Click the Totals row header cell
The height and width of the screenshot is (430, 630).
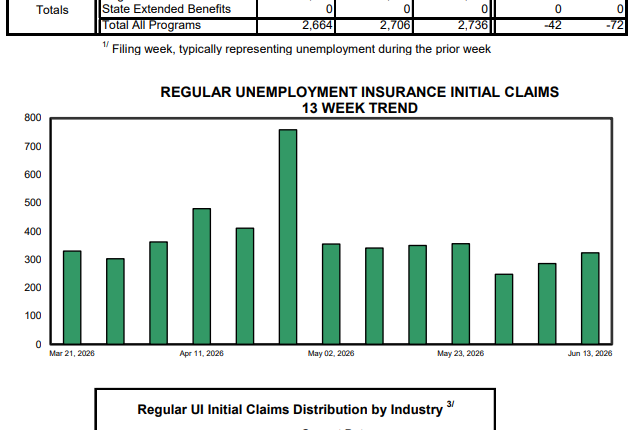(x=52, y=10)
